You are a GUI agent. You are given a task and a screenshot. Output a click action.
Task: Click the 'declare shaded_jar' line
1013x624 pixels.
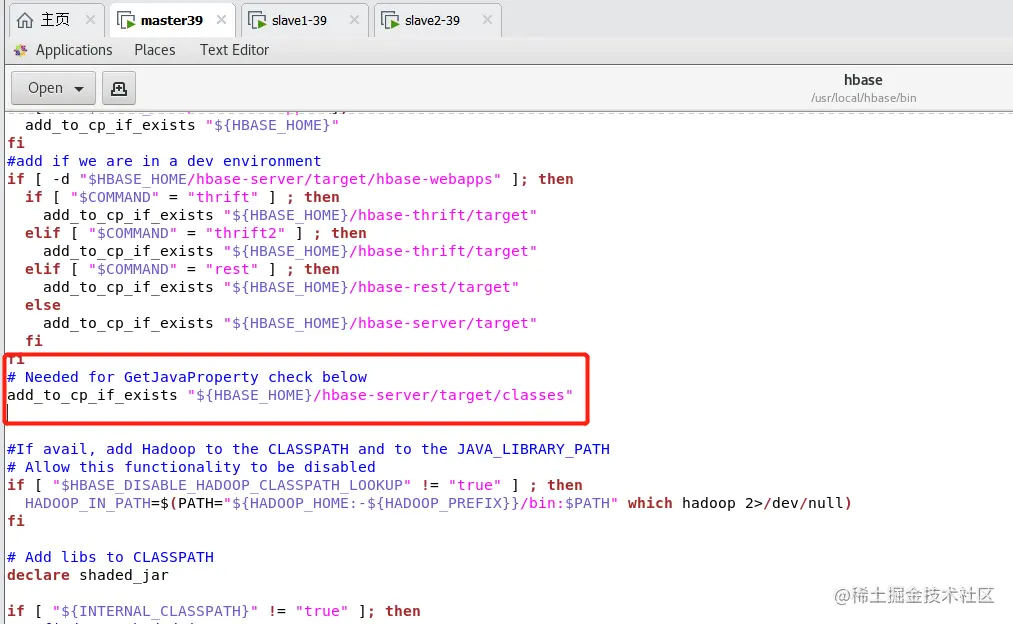point(88,575)
